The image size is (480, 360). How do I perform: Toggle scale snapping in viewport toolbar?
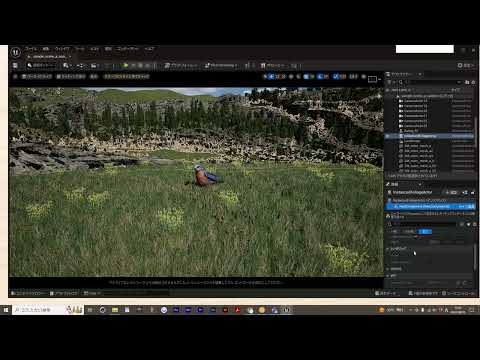click(336, 76)
